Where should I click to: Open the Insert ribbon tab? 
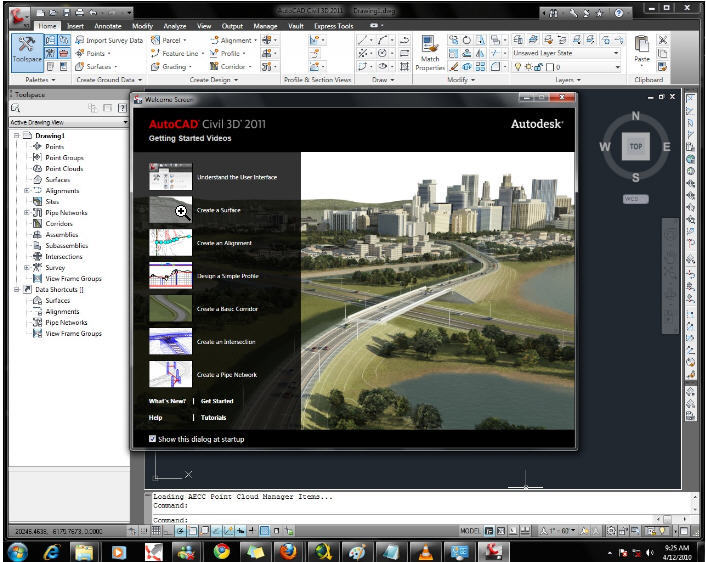[x=75, y=26]
